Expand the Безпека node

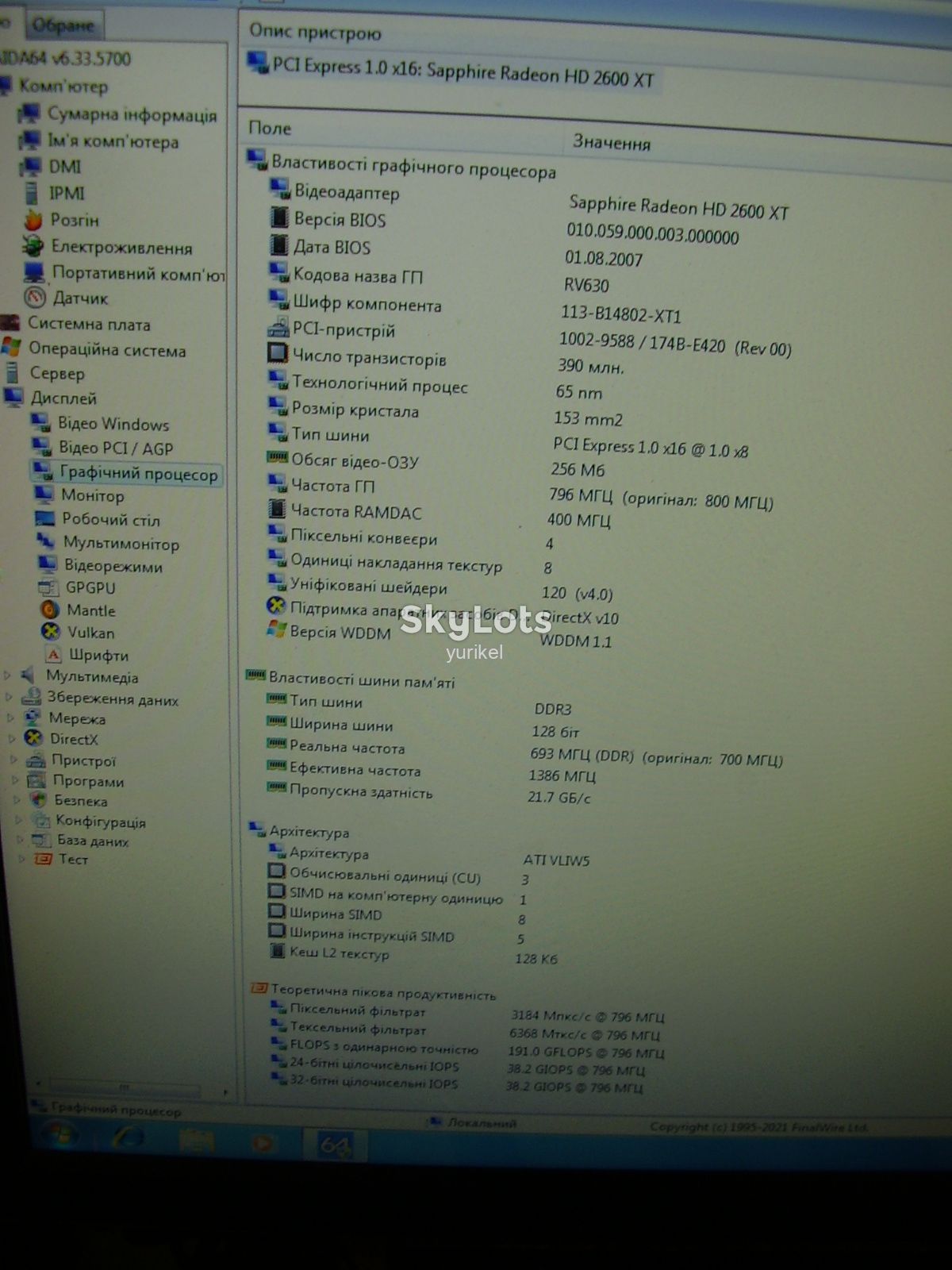tap(17, 800)
